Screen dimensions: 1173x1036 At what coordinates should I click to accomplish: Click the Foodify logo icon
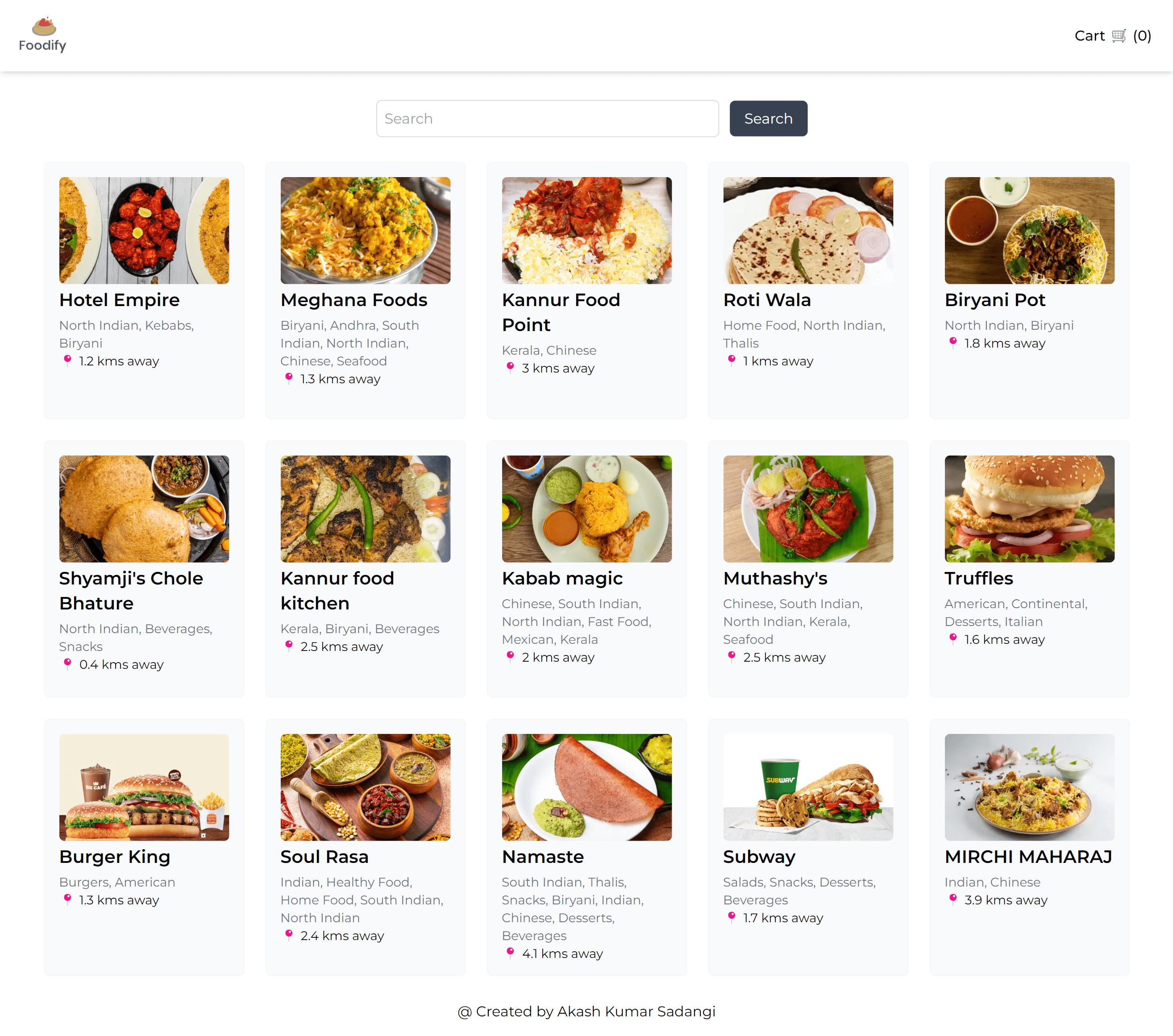44,26
